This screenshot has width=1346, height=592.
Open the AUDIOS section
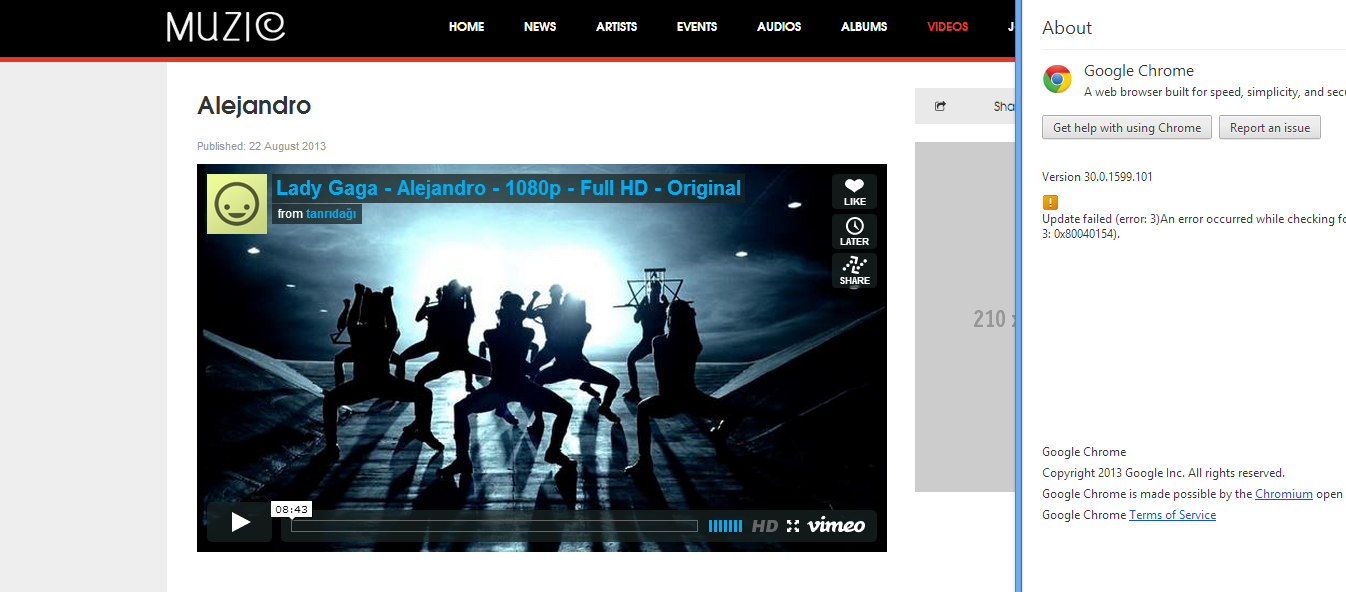coord(779,27)
